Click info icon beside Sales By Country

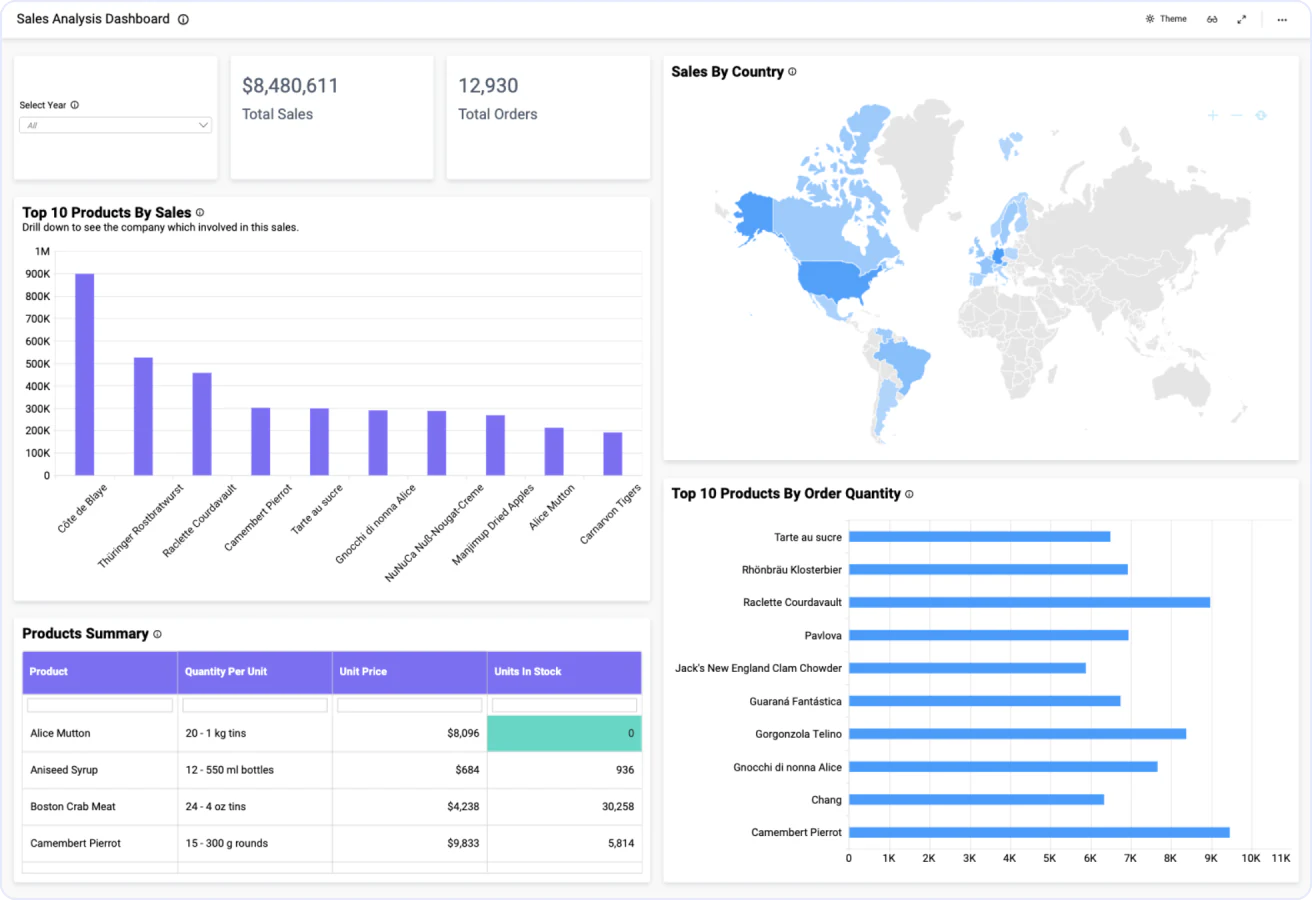pos(792,72)
